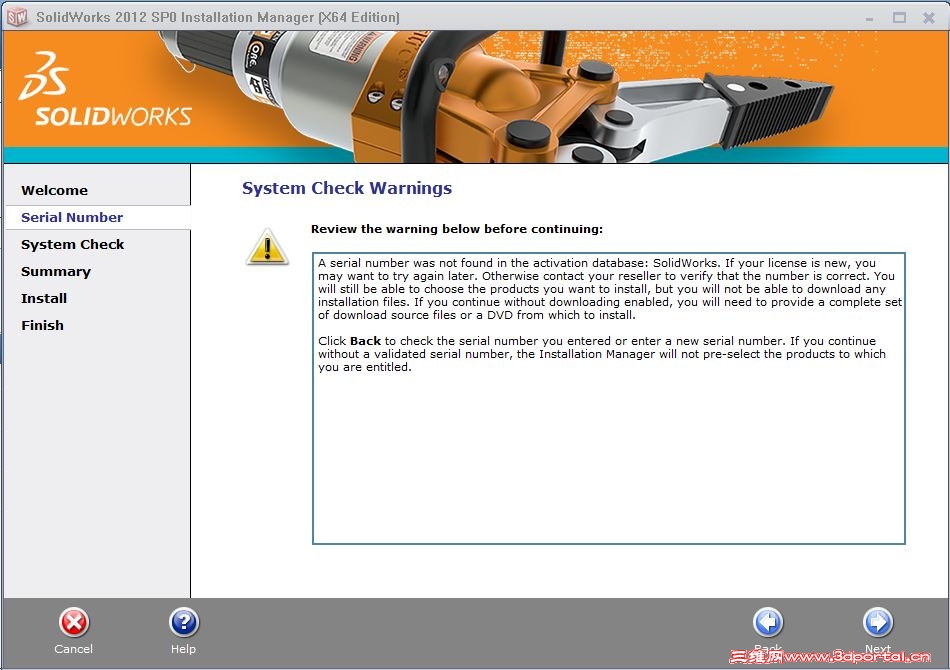
Task: Click inside the warning message text box
Action: point(609,398)
